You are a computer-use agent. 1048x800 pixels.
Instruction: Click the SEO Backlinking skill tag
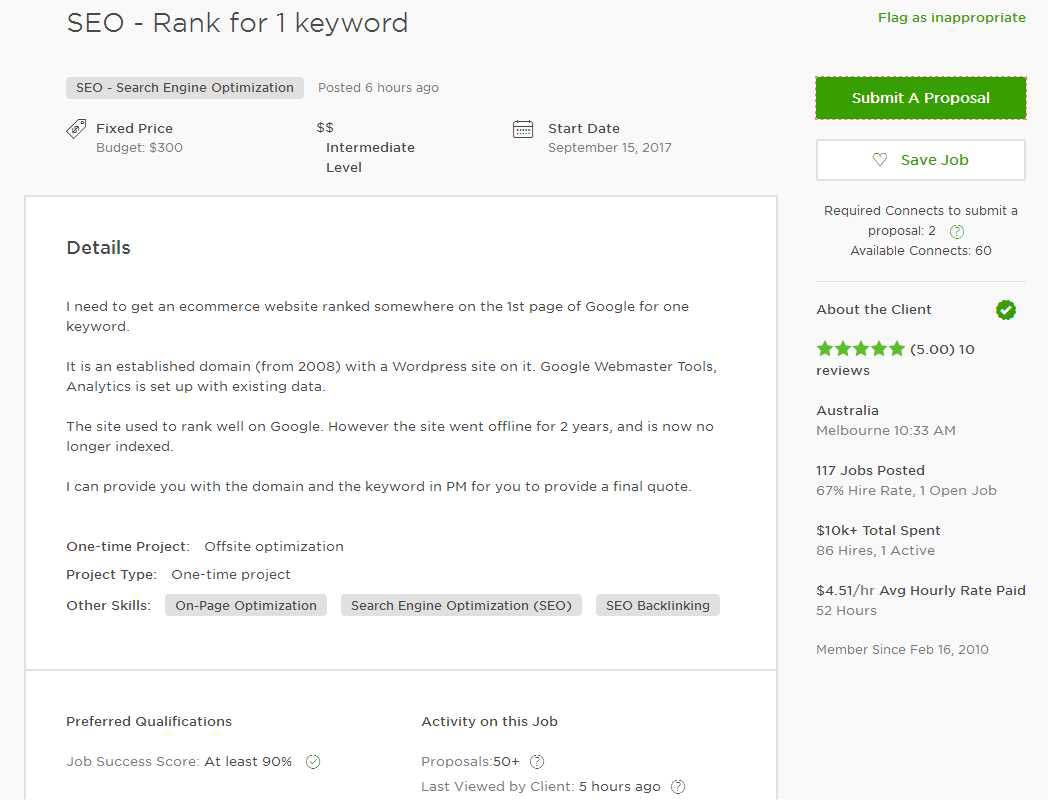pos(658,606)
